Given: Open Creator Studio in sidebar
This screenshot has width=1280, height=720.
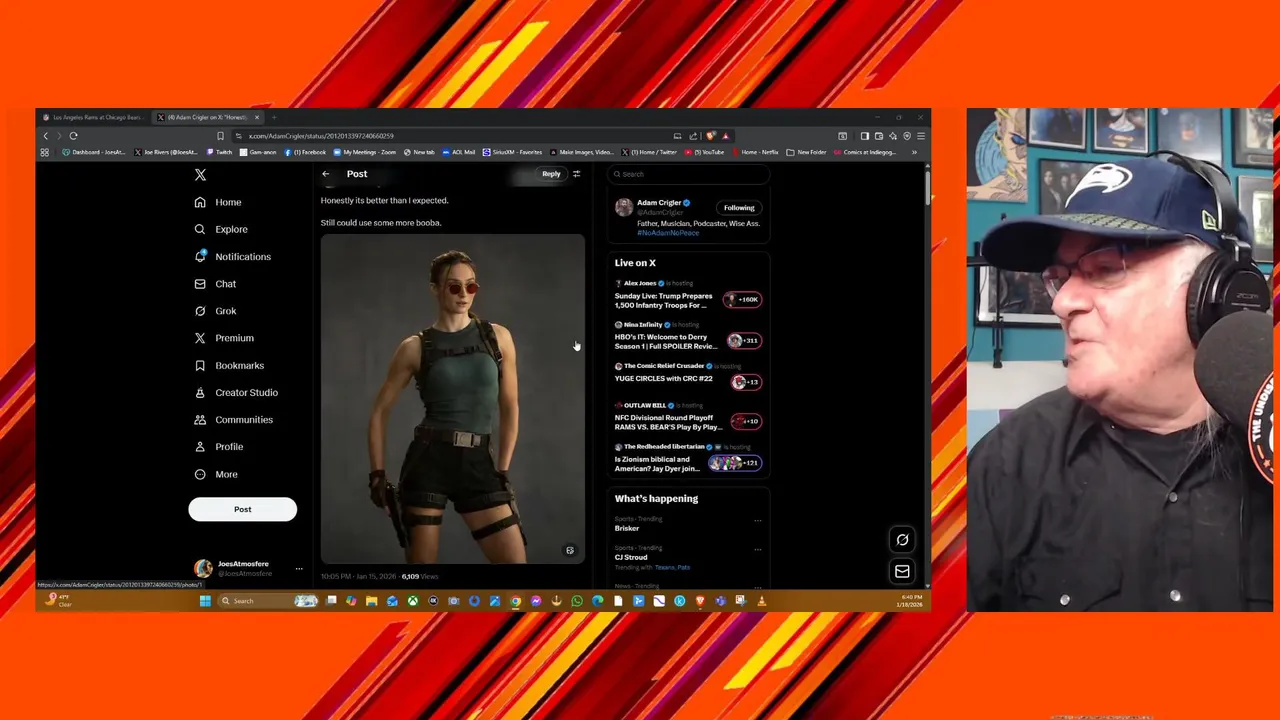Looking at the screenshot, I should [x=236, y=392].
